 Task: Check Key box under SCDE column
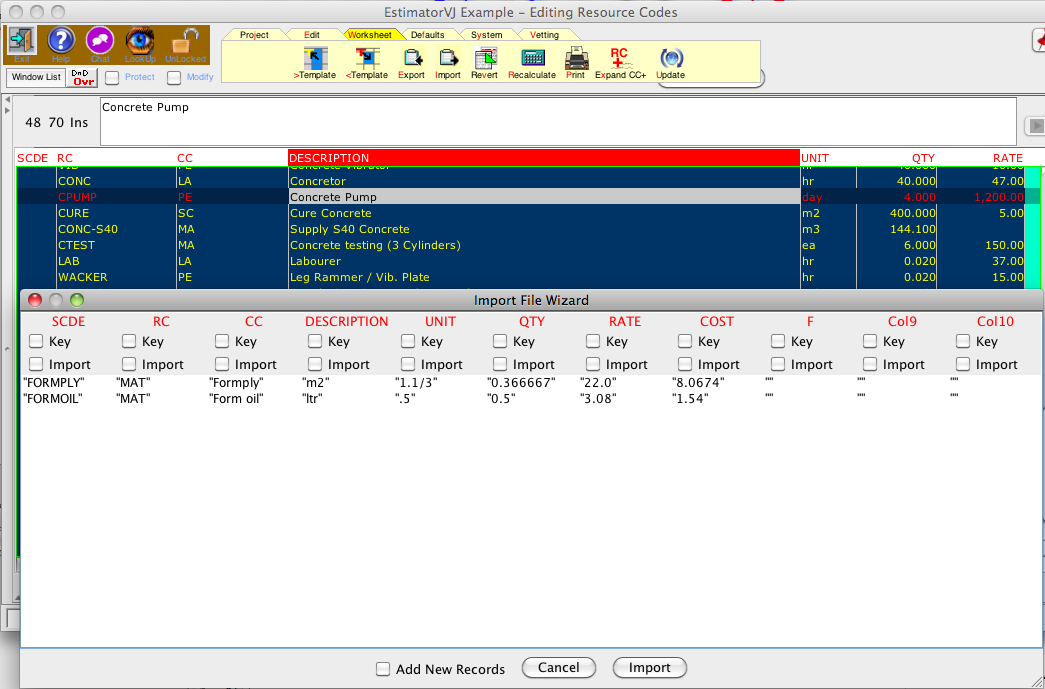(x=36, y=341)
